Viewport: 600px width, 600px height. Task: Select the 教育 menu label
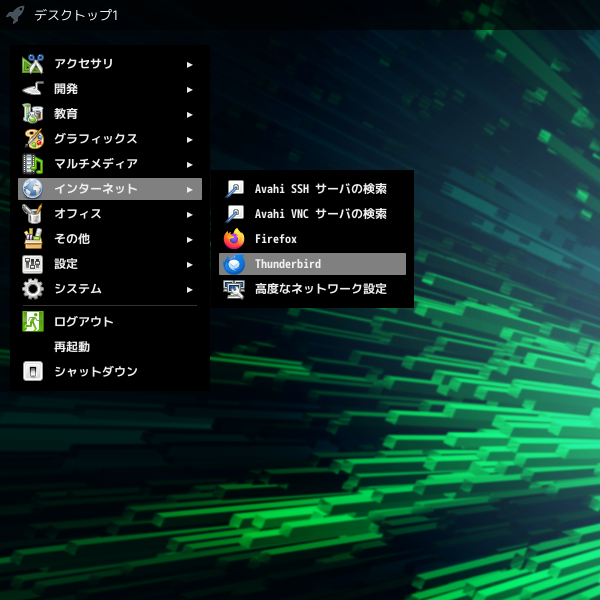click(66, 114)
